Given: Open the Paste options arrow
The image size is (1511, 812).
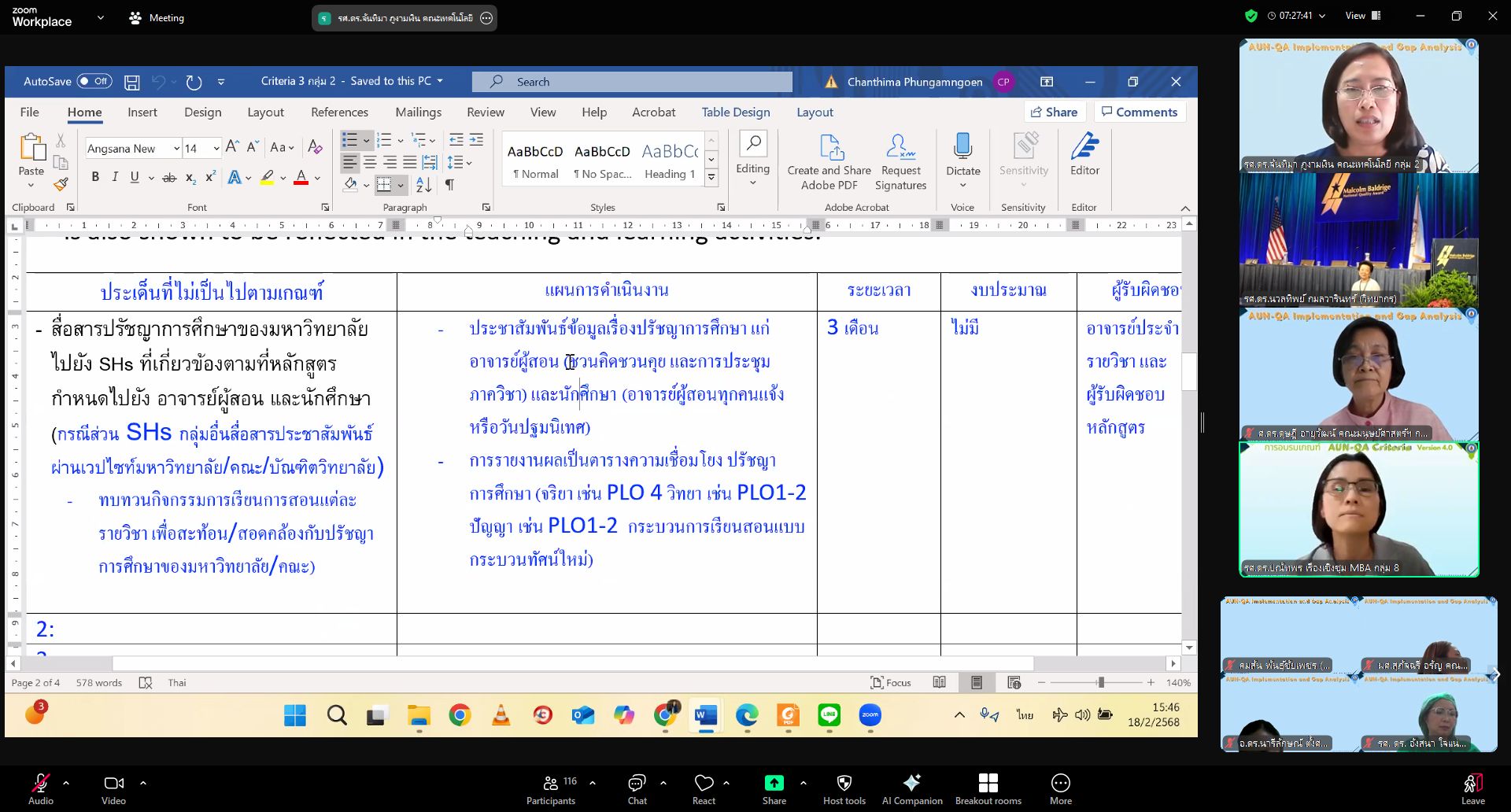Looking at the screenshot, I should click(x=31, y=185).
